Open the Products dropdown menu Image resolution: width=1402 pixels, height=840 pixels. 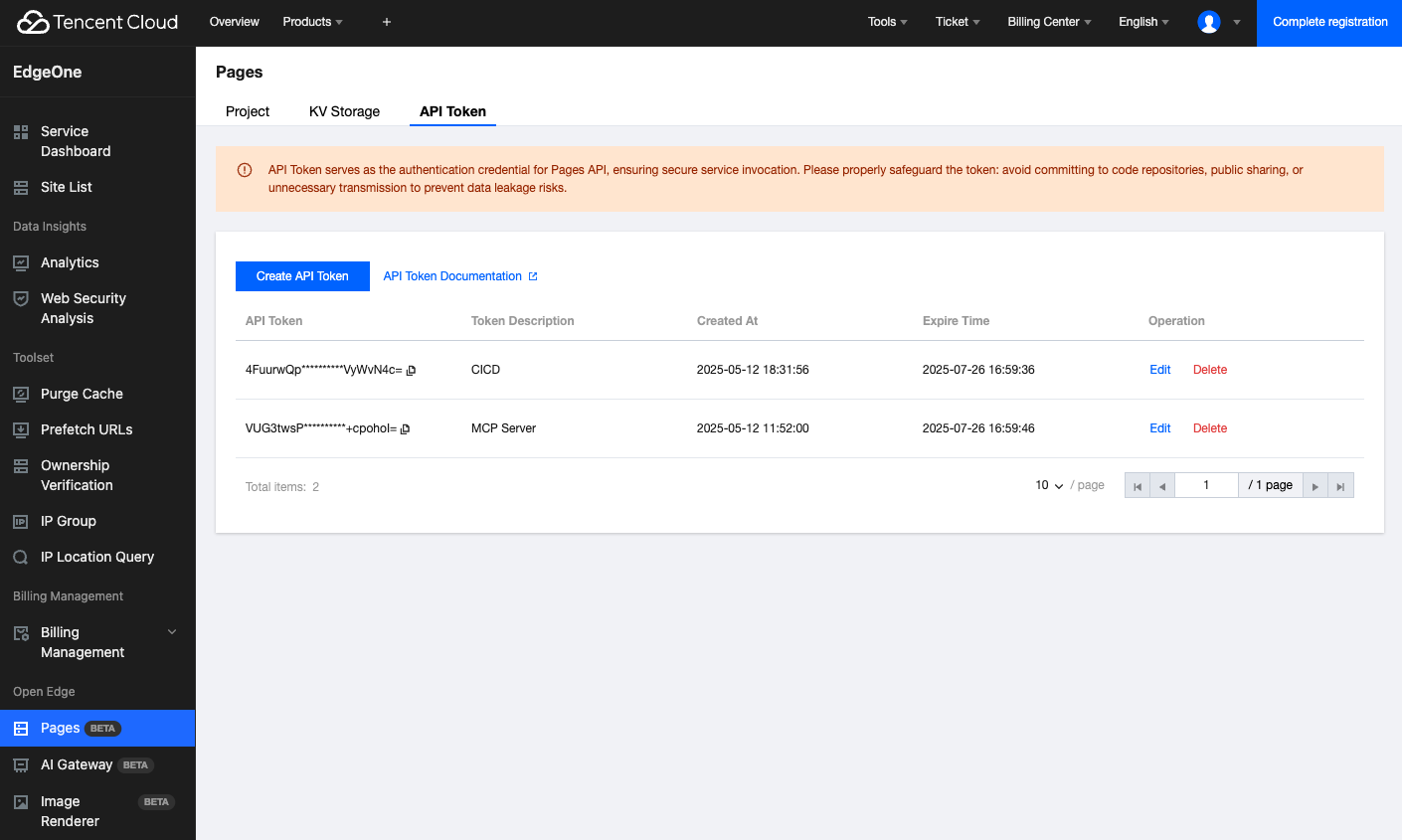point(312,22)
